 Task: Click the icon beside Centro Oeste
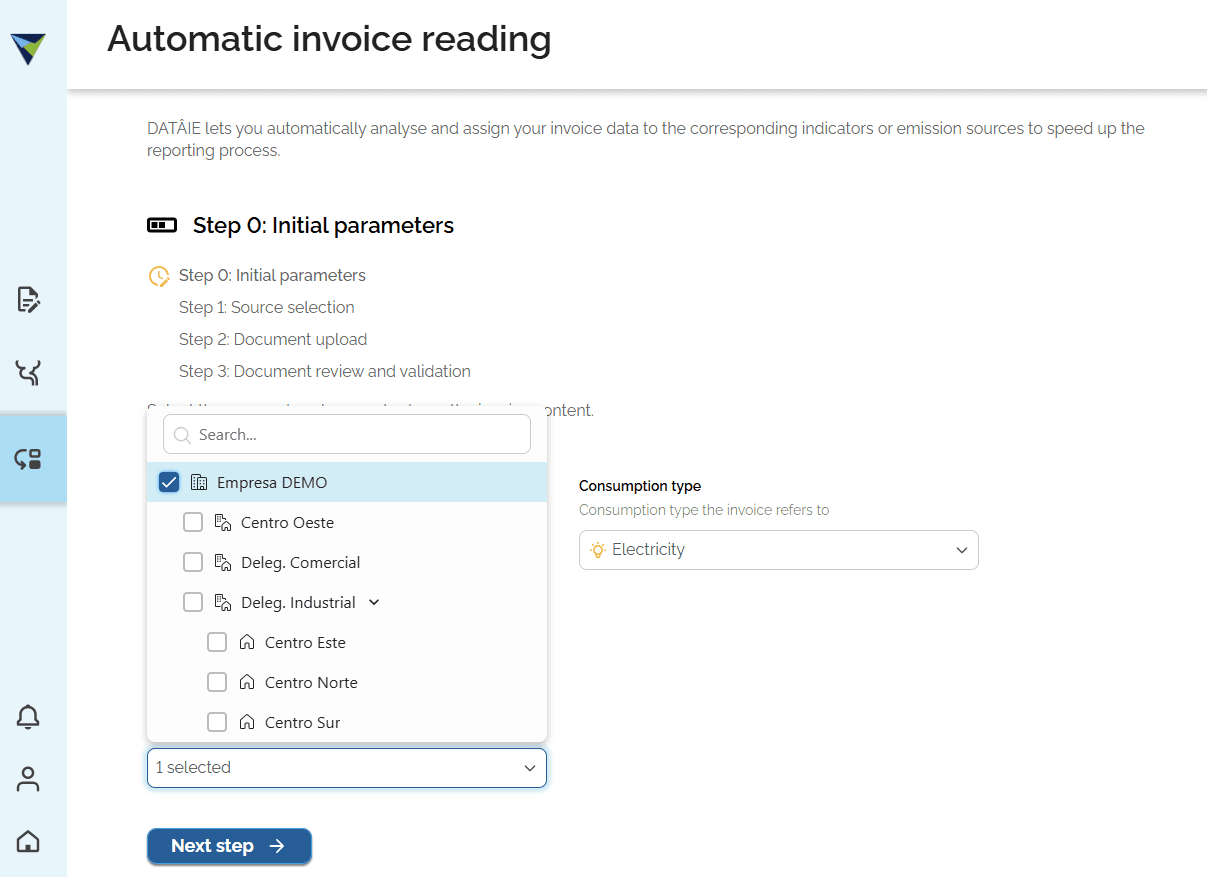click(223, 522)
